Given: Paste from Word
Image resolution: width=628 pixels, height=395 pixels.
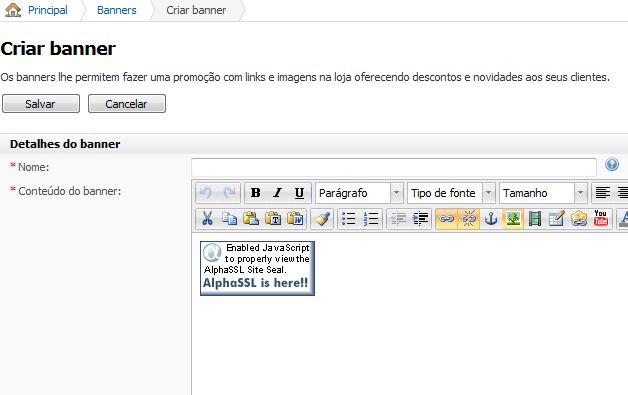Looking at the screenshot, I should (295, 219).
